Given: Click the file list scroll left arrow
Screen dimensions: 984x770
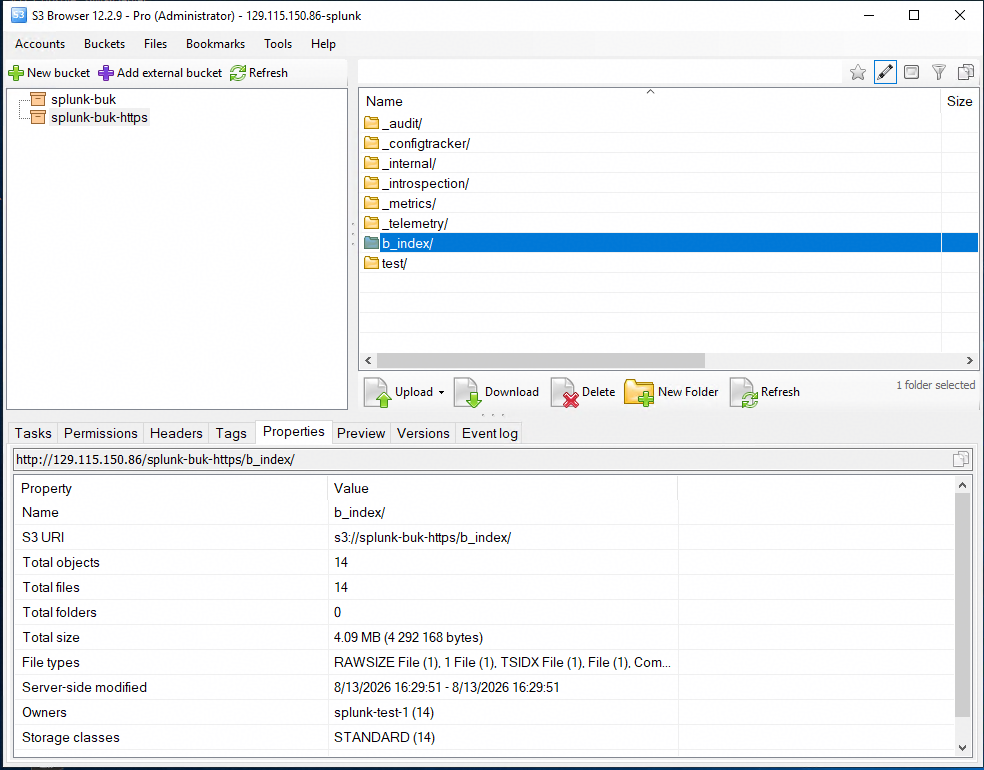Looking at the screenshot, I should pyautogui.click(x=368, y=360).
